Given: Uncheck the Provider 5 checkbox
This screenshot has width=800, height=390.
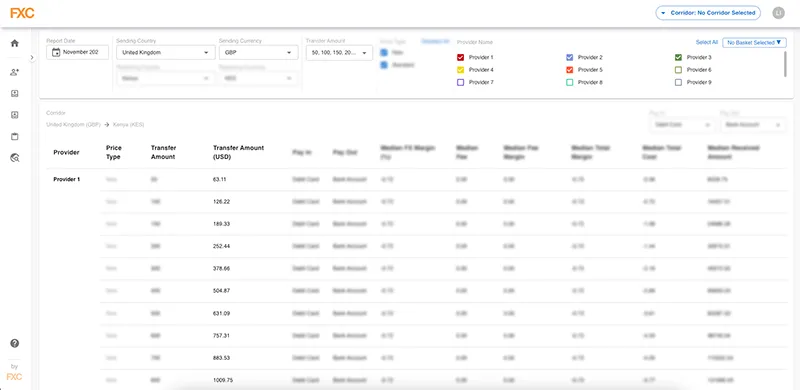Looking at the screenshot, I should click(569, 70).
